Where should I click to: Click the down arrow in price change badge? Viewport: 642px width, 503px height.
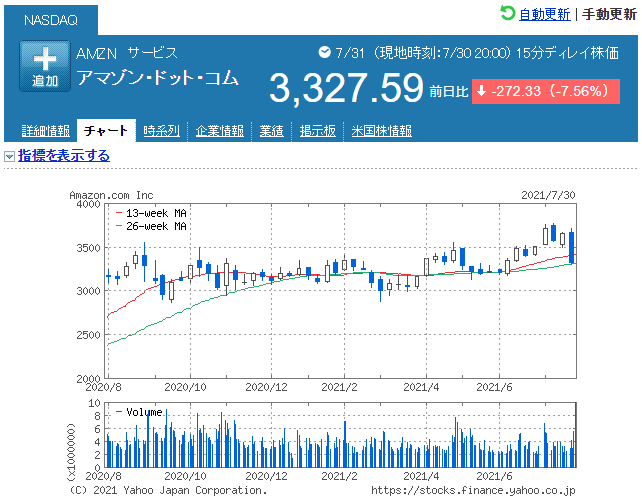[482, 91]
